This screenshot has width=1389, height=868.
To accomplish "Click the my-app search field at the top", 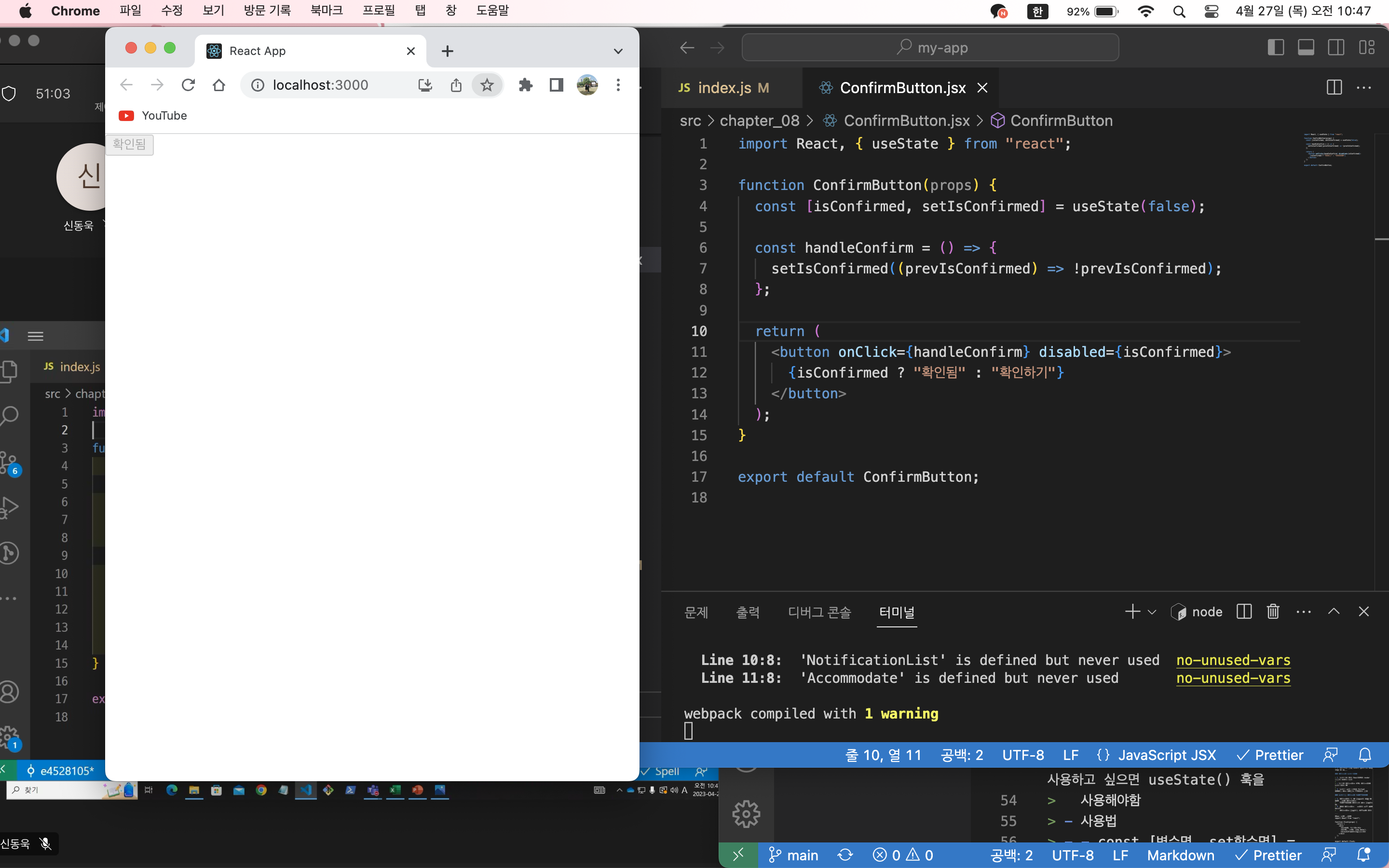I will coord(930,47).
